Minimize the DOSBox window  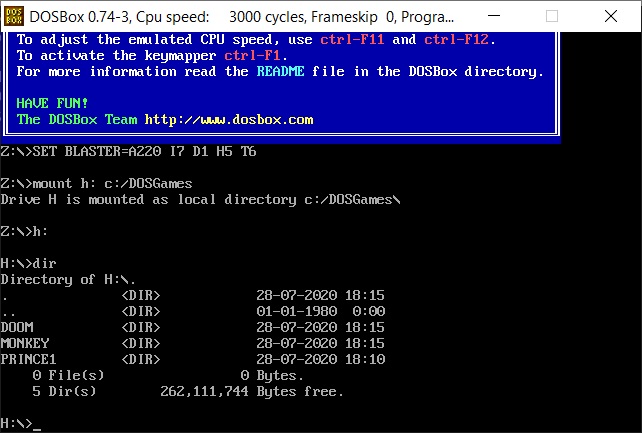tap(494, 16)
